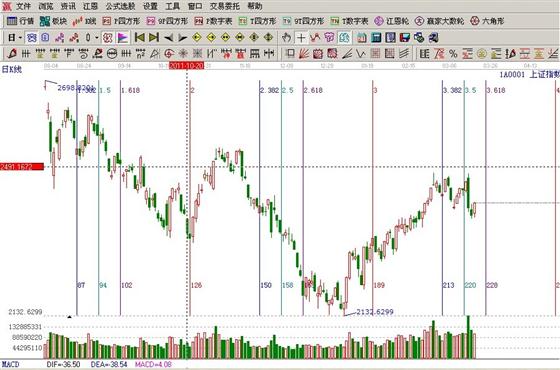Screen dimensions: 560x370
Task: Jump to first bar with green start arrow
Action: coord(140,38)
